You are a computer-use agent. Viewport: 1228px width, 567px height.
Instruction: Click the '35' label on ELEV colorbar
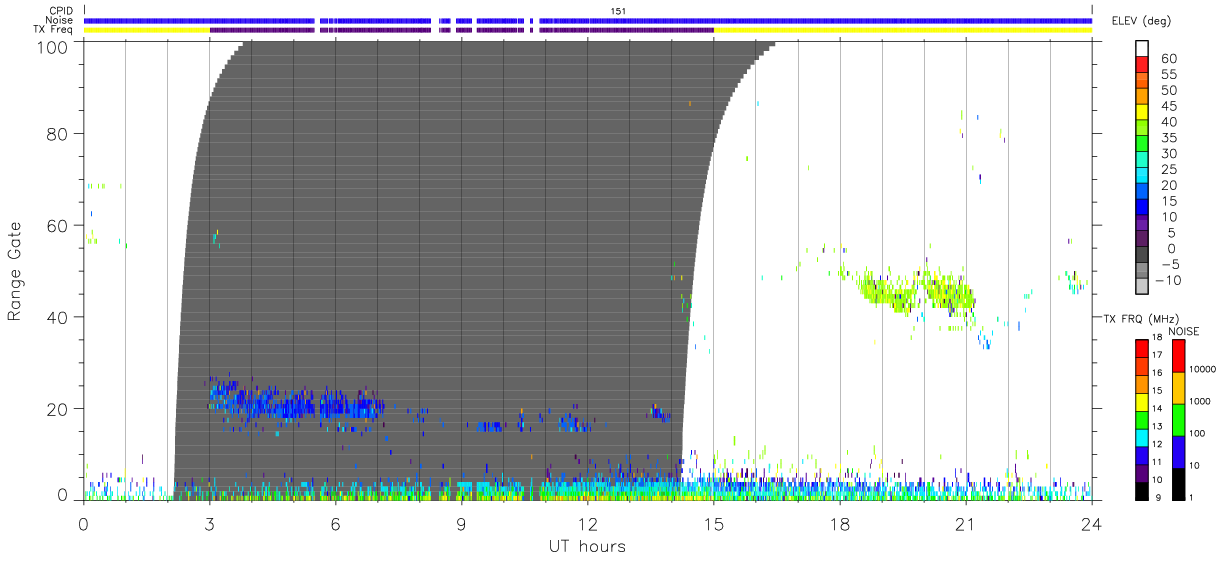[x=1168, y=137]
